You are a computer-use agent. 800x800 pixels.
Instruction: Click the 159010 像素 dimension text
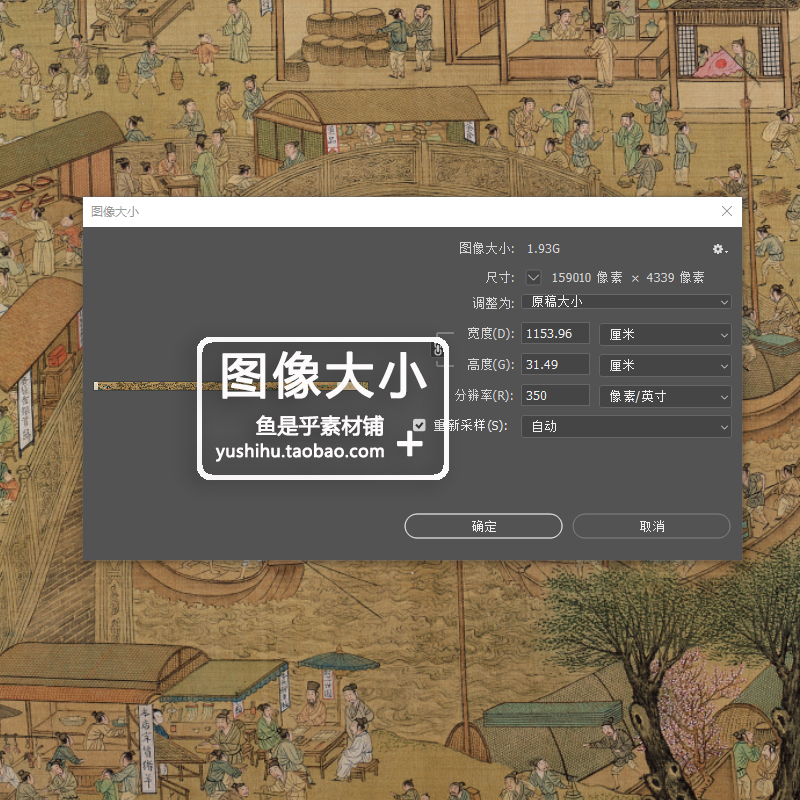tap(587, 278)
